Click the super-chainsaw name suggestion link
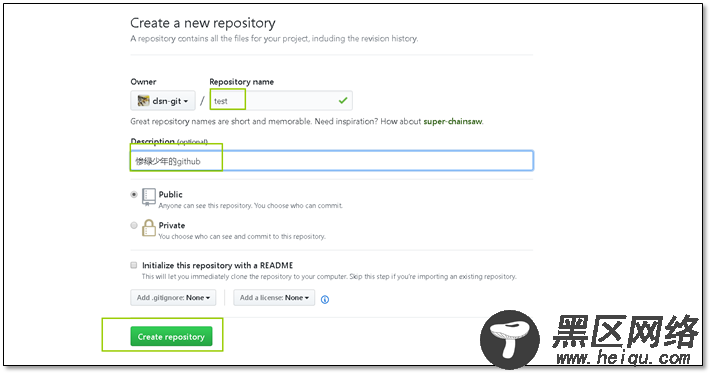This screenshot has height=375, width=712. pyautogui.click(x=452, y=121)
